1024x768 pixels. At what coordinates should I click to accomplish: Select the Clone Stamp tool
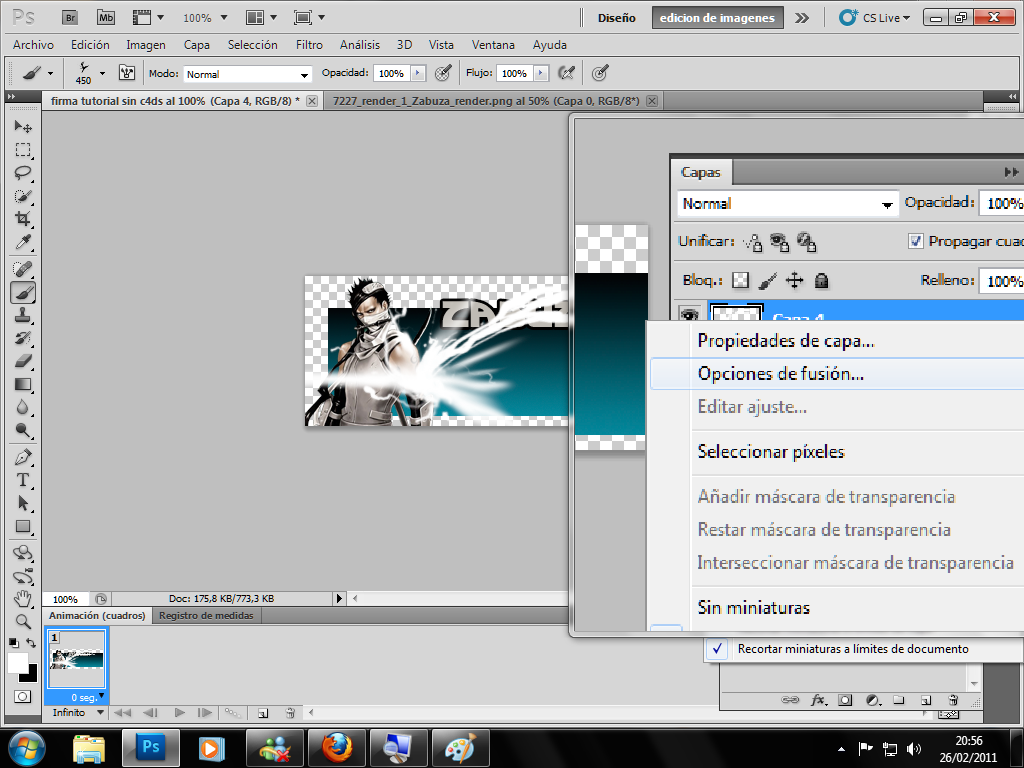point(23,315)
